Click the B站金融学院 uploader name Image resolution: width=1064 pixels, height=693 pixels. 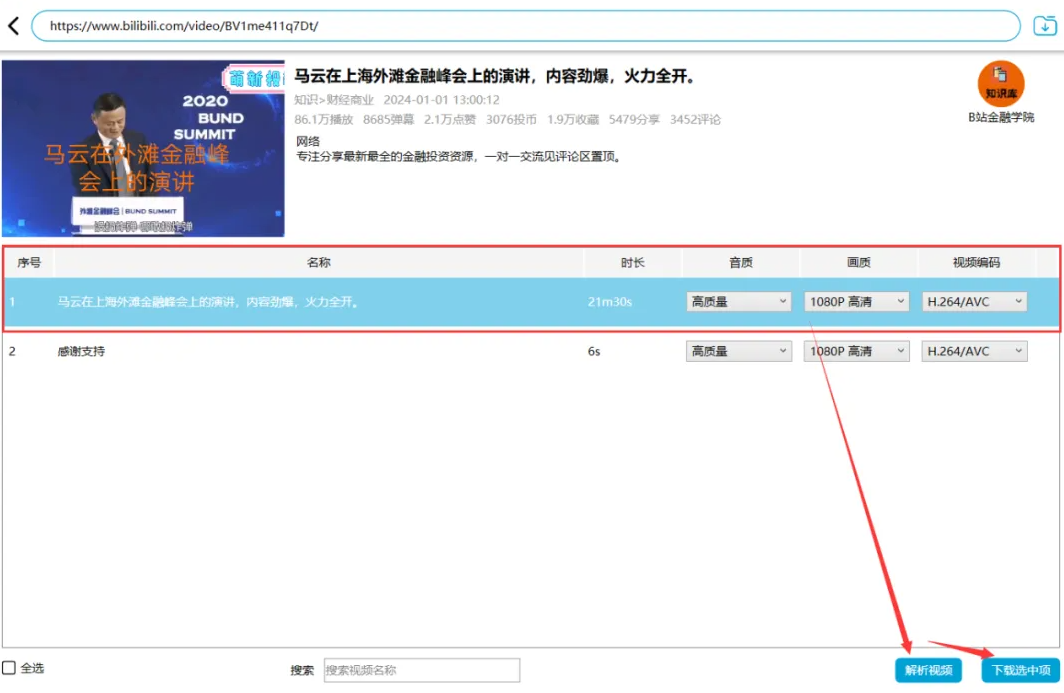click(x=1000, y=117)
